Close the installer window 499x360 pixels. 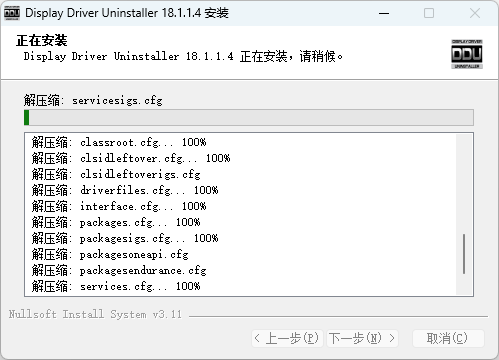tap(475, 13)
